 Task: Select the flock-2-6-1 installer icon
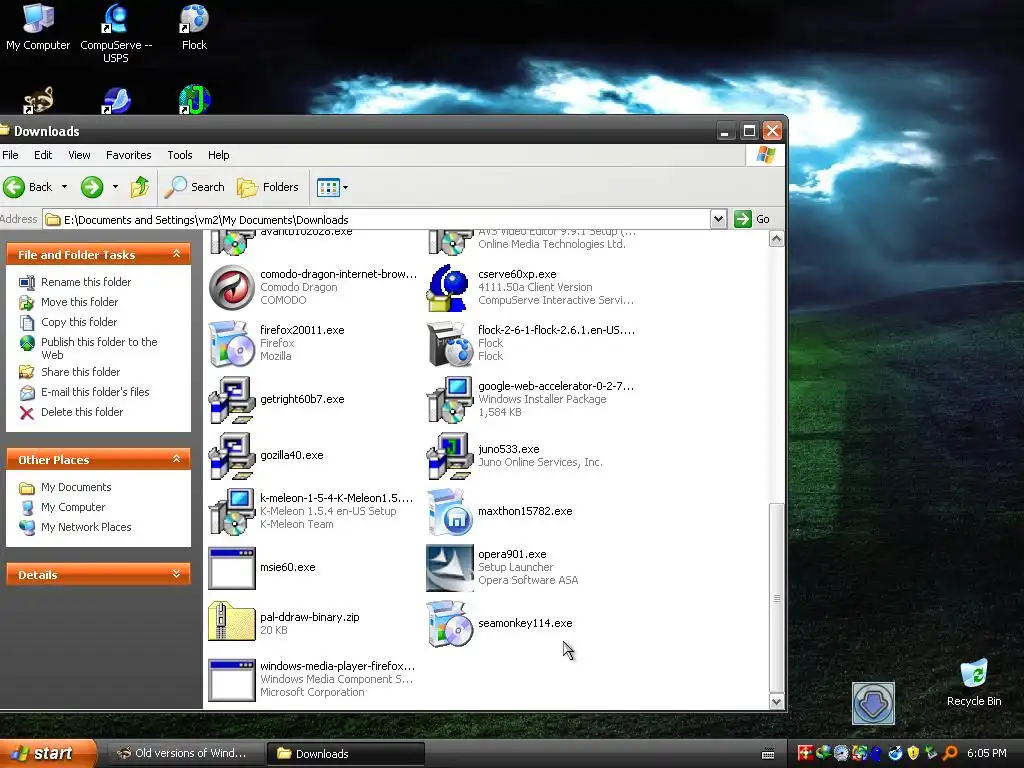449,344
